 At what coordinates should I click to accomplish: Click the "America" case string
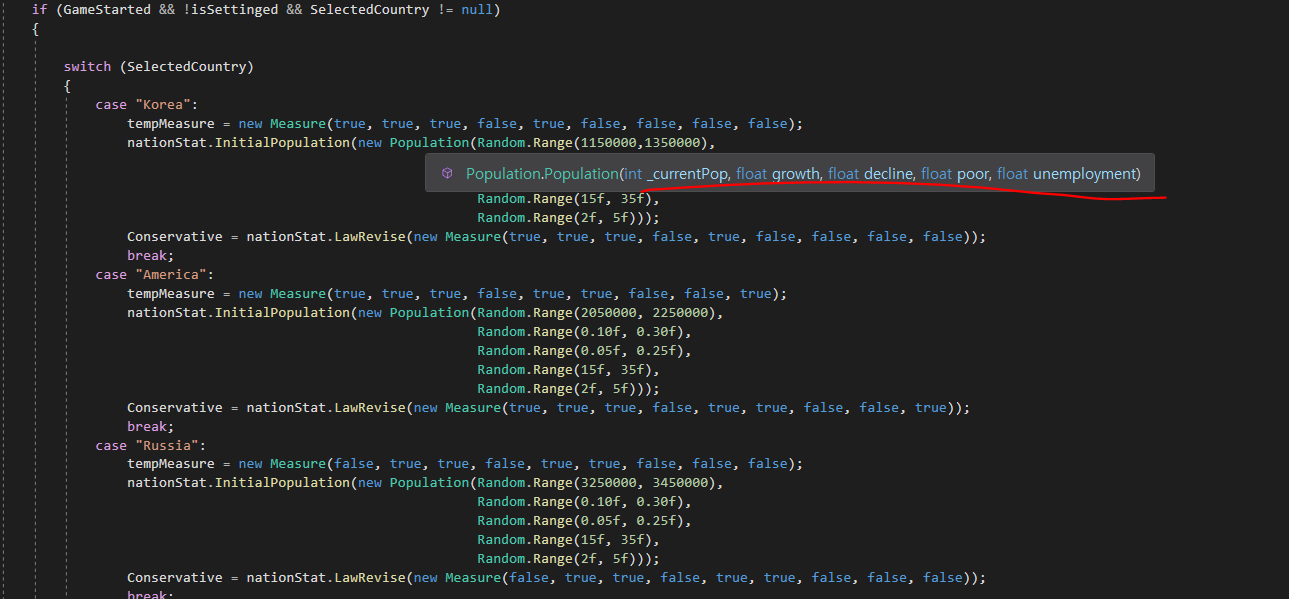[171, 275]
